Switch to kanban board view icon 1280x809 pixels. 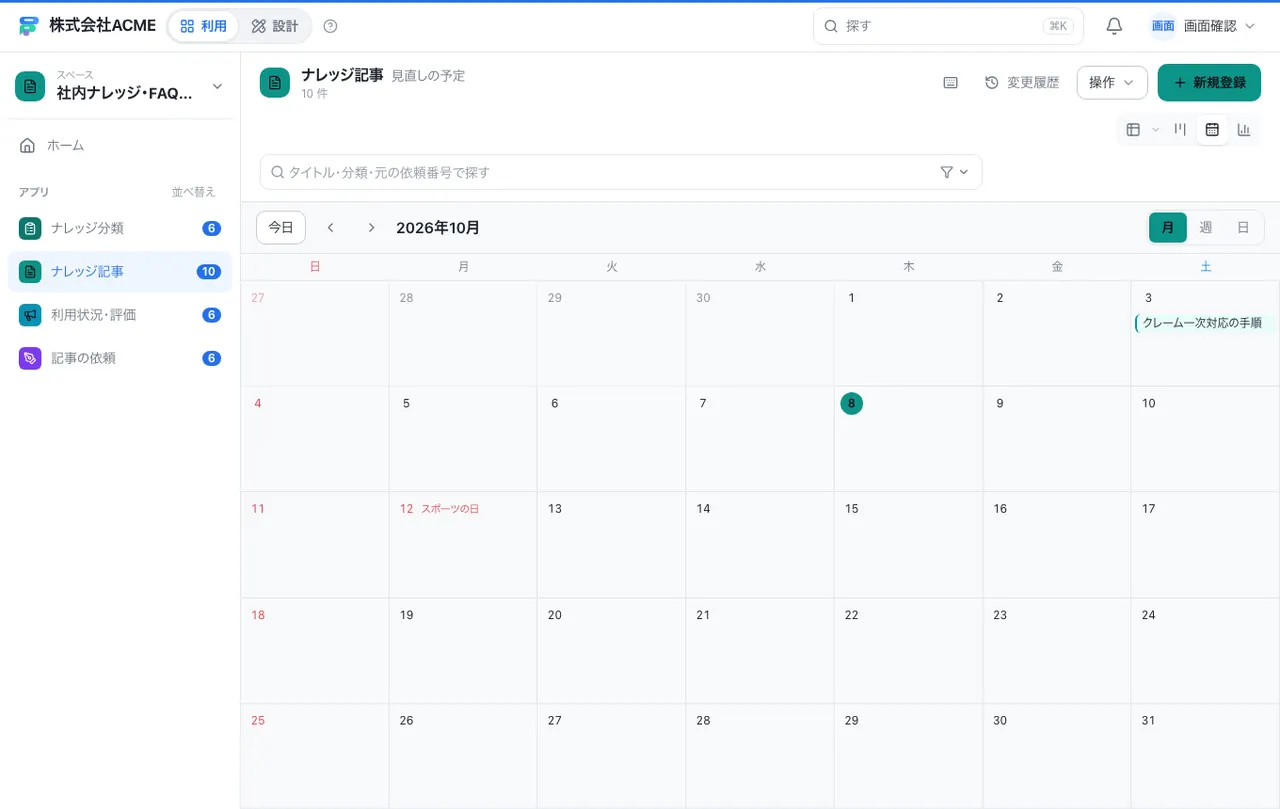tap(1180, 129)
